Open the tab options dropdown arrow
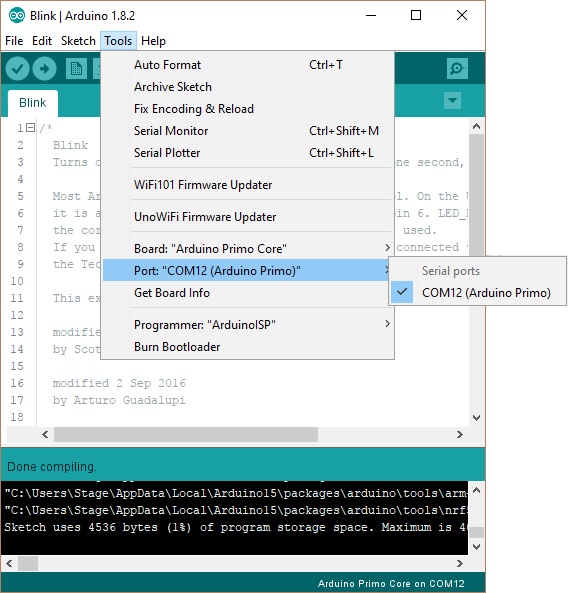The width and height of the screenshot is (568, 593). (x=452, y=101)
